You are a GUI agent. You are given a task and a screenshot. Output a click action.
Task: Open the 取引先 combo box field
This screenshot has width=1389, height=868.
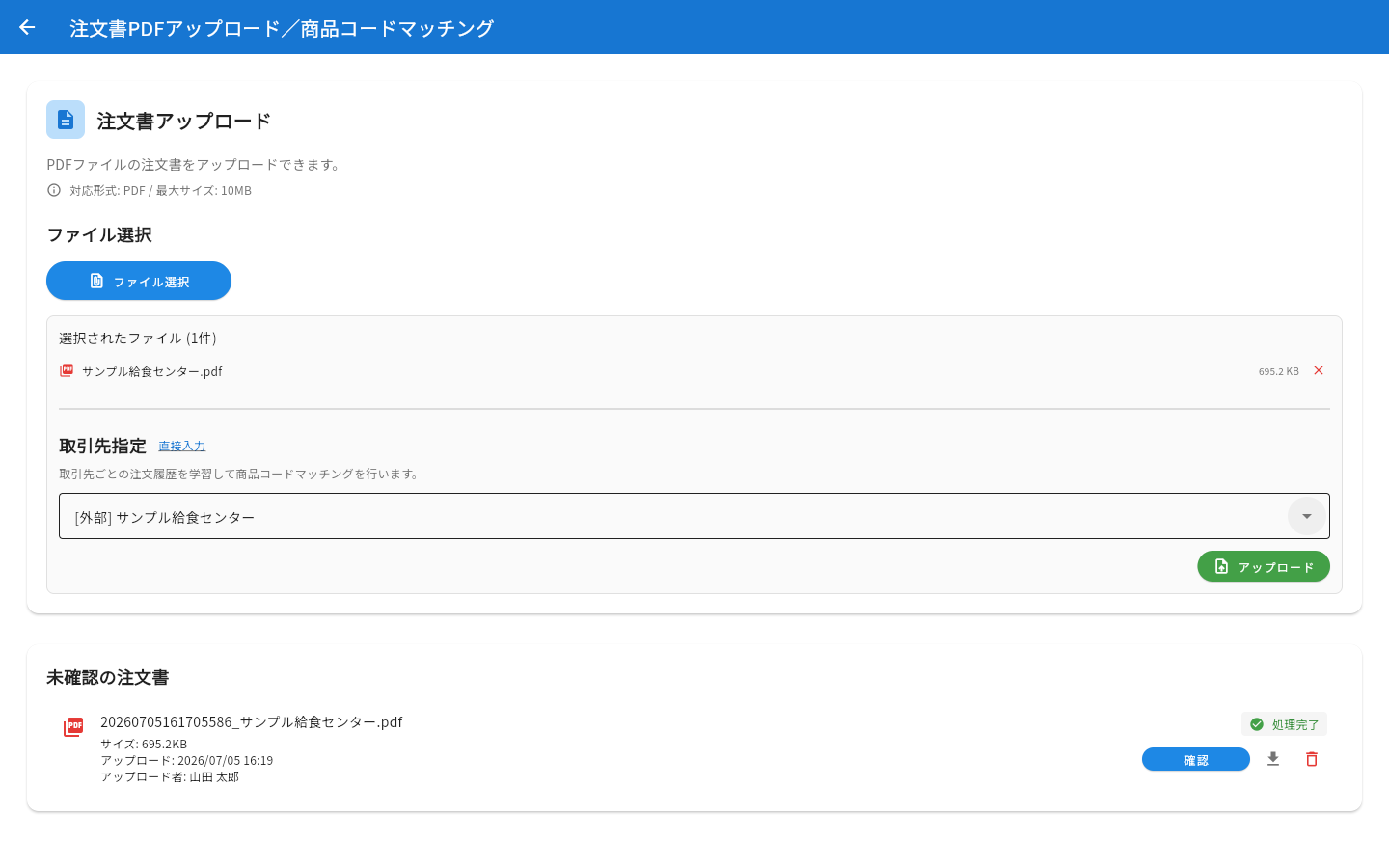(694, 516)
